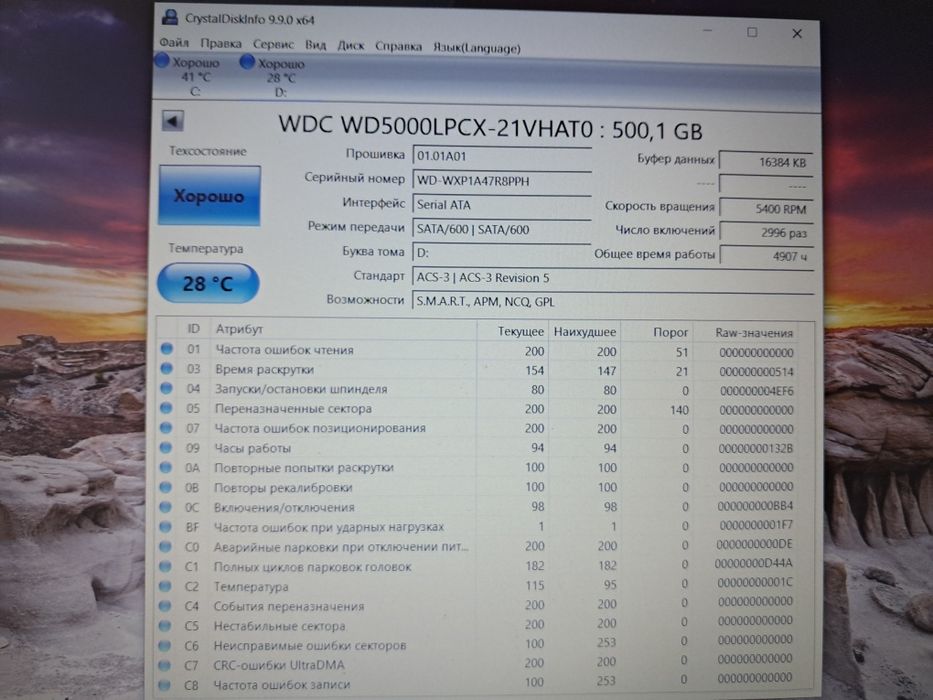933x700 pixels.
Task: Click the Raw-значения column header
Action: pos(754,333)
